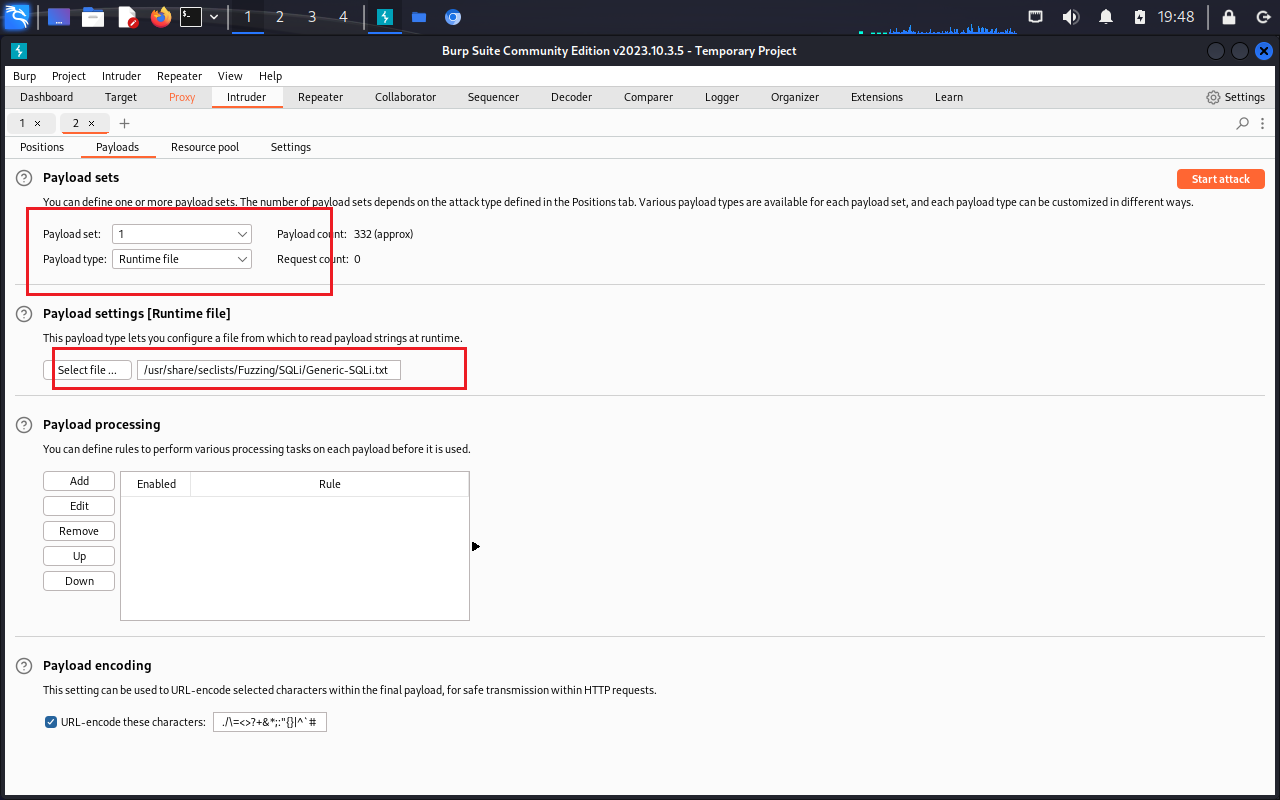
Task: Open help for Payload processing
Action: point(24,425)
